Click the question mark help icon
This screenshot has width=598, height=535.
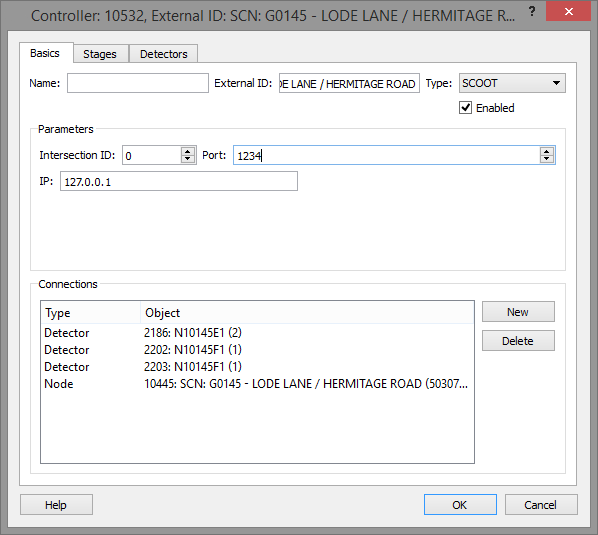532,11
